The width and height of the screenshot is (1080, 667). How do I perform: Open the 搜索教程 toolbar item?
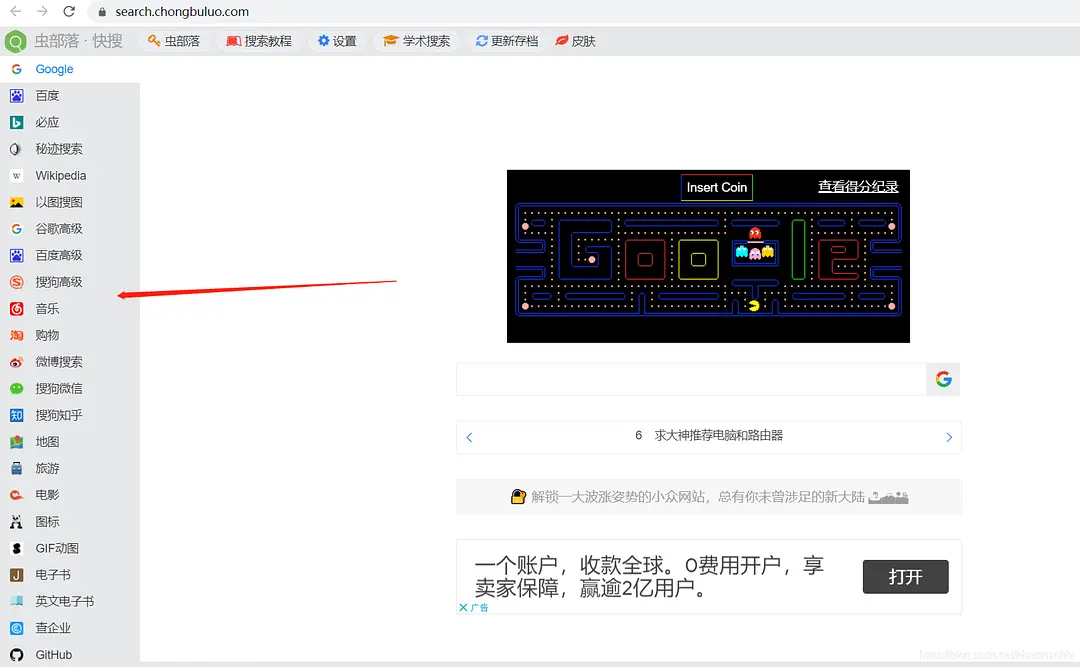tap(259, 41)
